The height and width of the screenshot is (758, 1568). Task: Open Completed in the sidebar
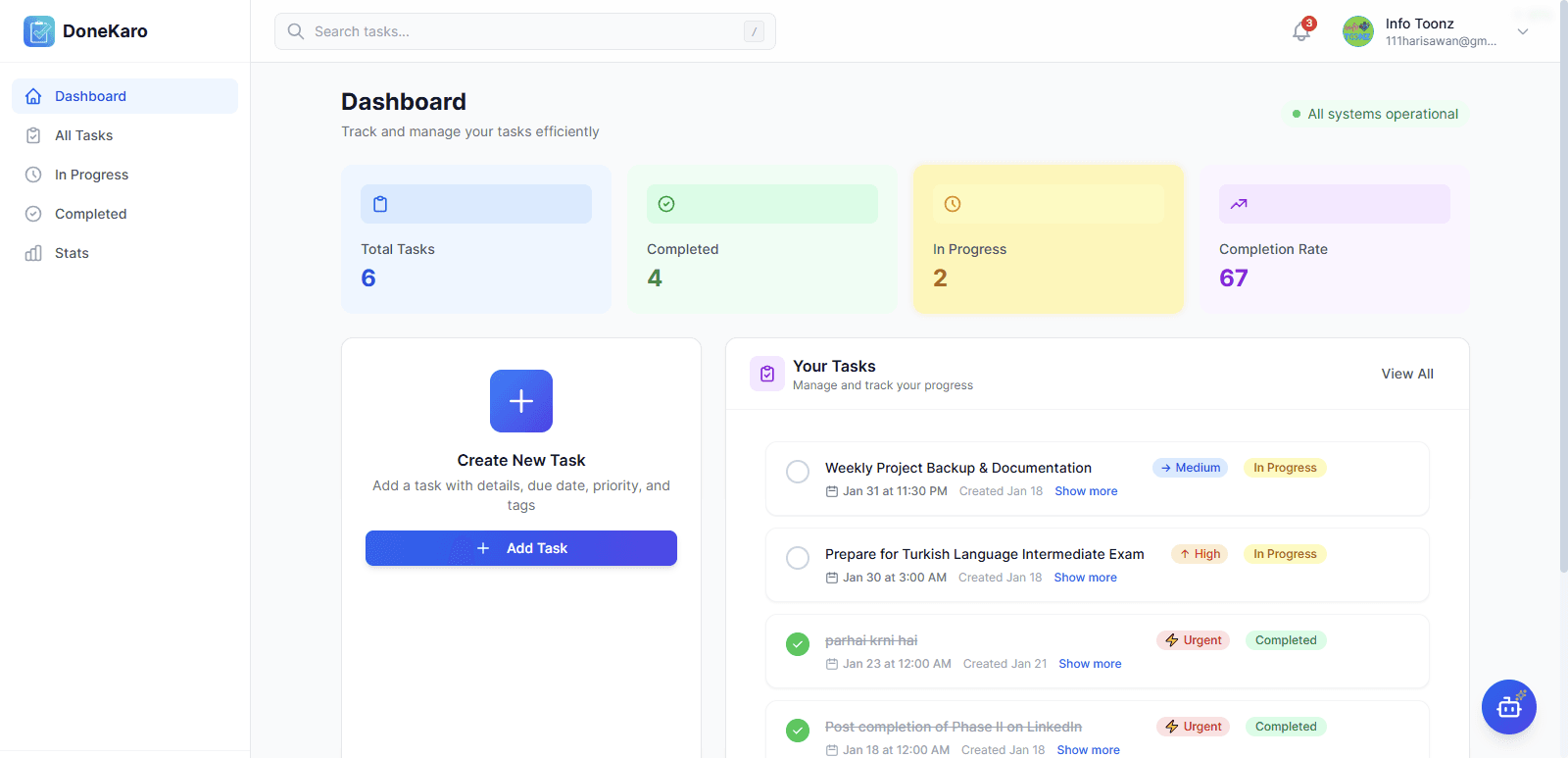click(124, 214)
